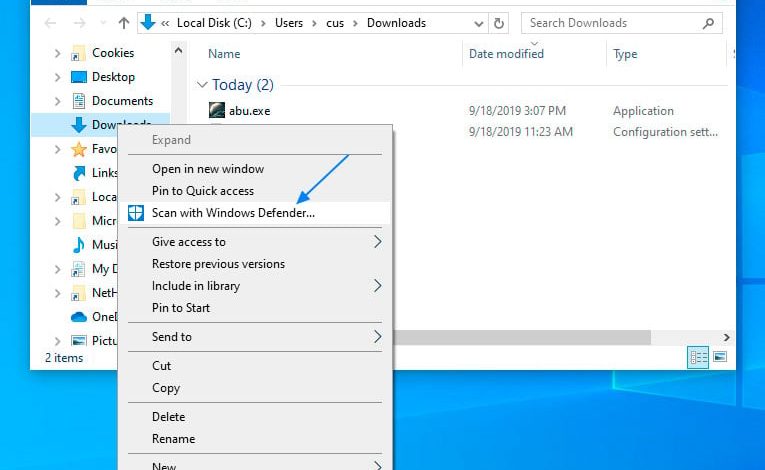Open the New submenu

click(x=254, y=465)
